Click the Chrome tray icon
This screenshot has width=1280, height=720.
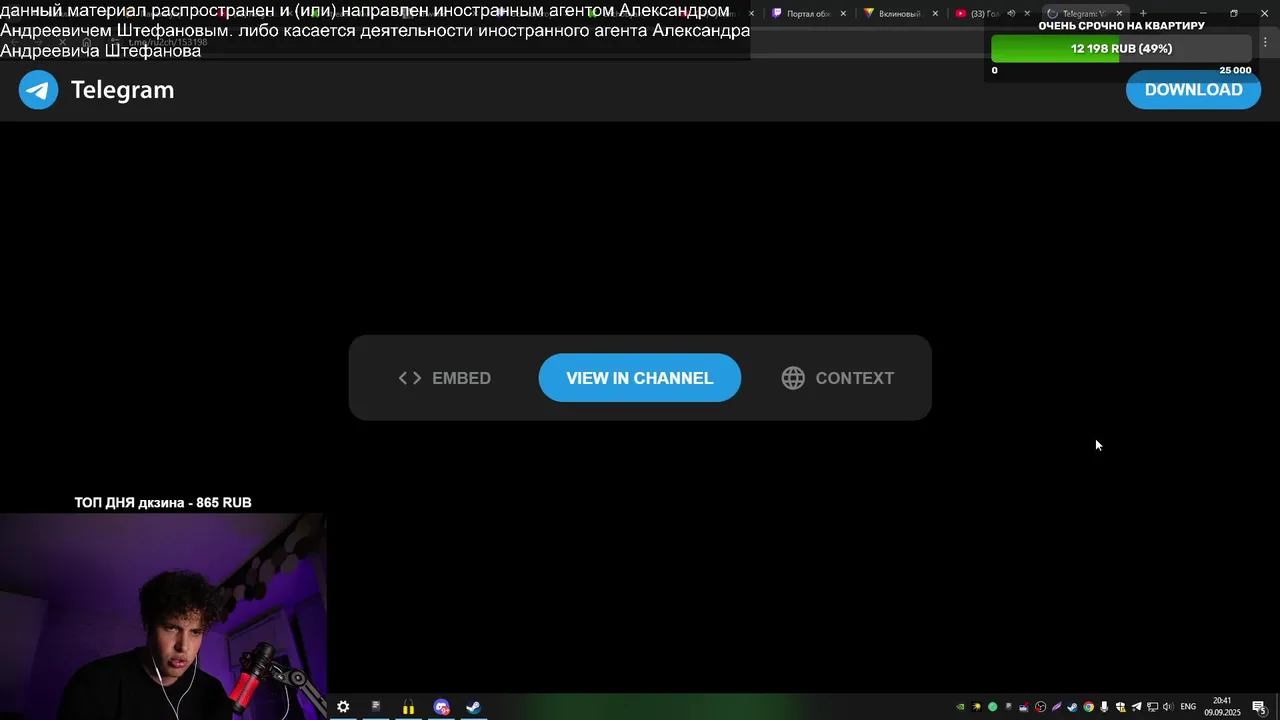1088,707
